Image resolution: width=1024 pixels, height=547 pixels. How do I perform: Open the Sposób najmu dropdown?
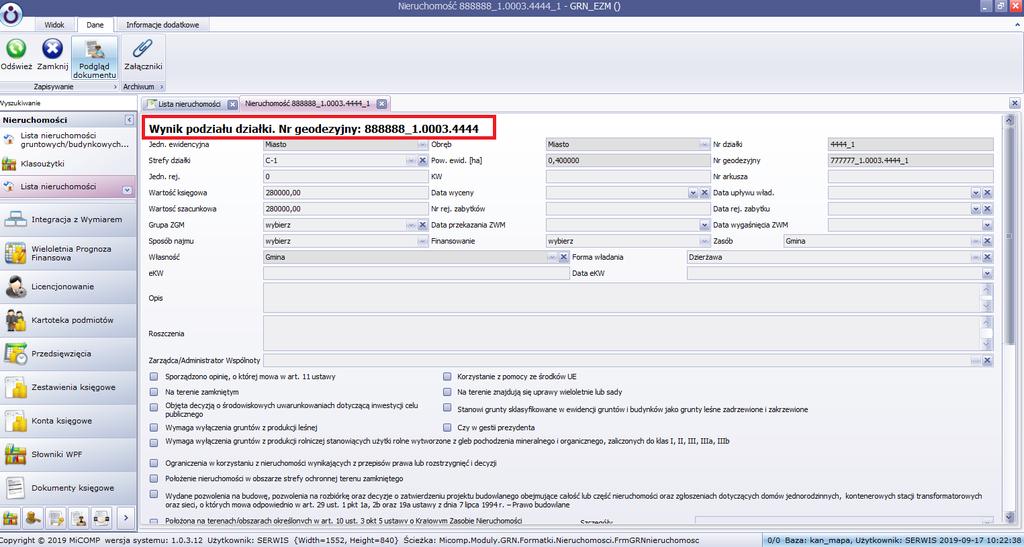tap(423, 242)
